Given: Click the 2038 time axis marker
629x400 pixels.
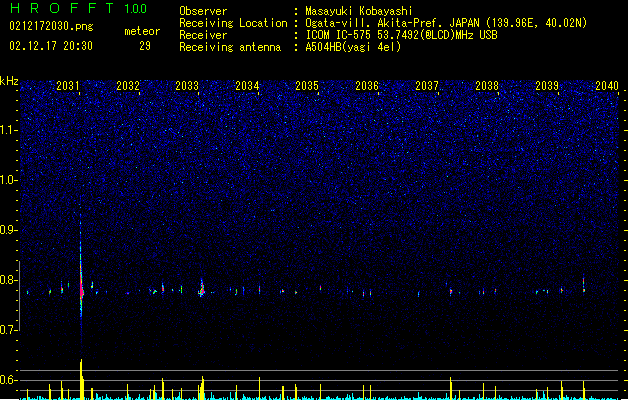Looking at the screenshot, I should (487, 86).
